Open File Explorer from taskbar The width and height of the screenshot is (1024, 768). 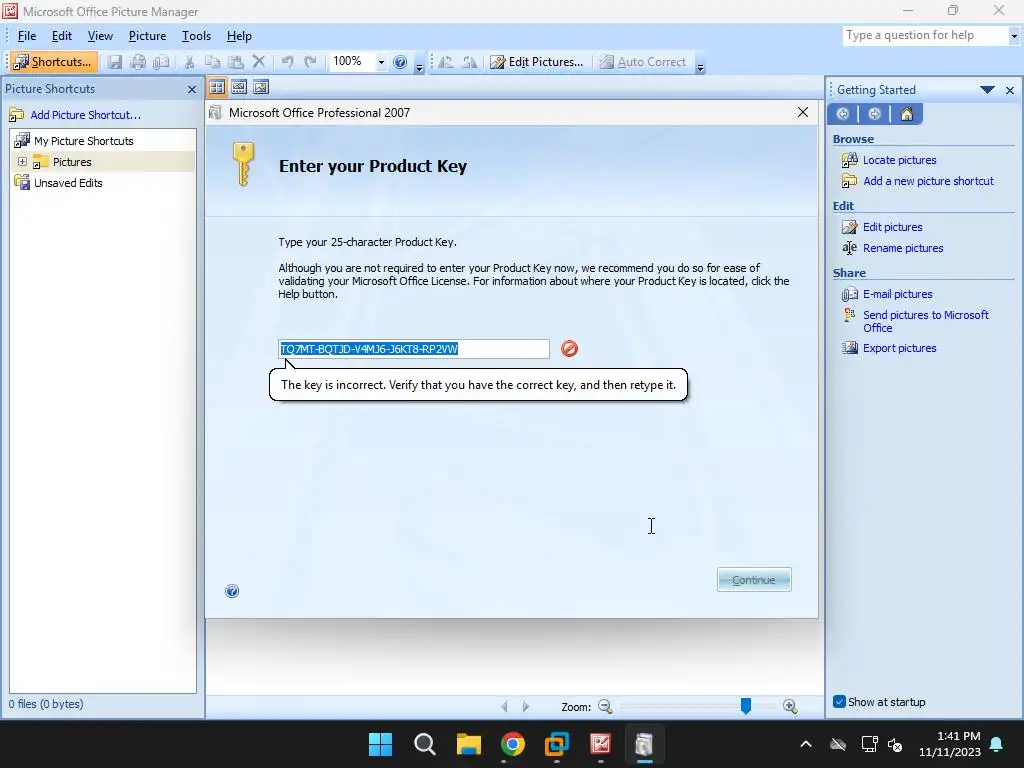tap(468, 744)
